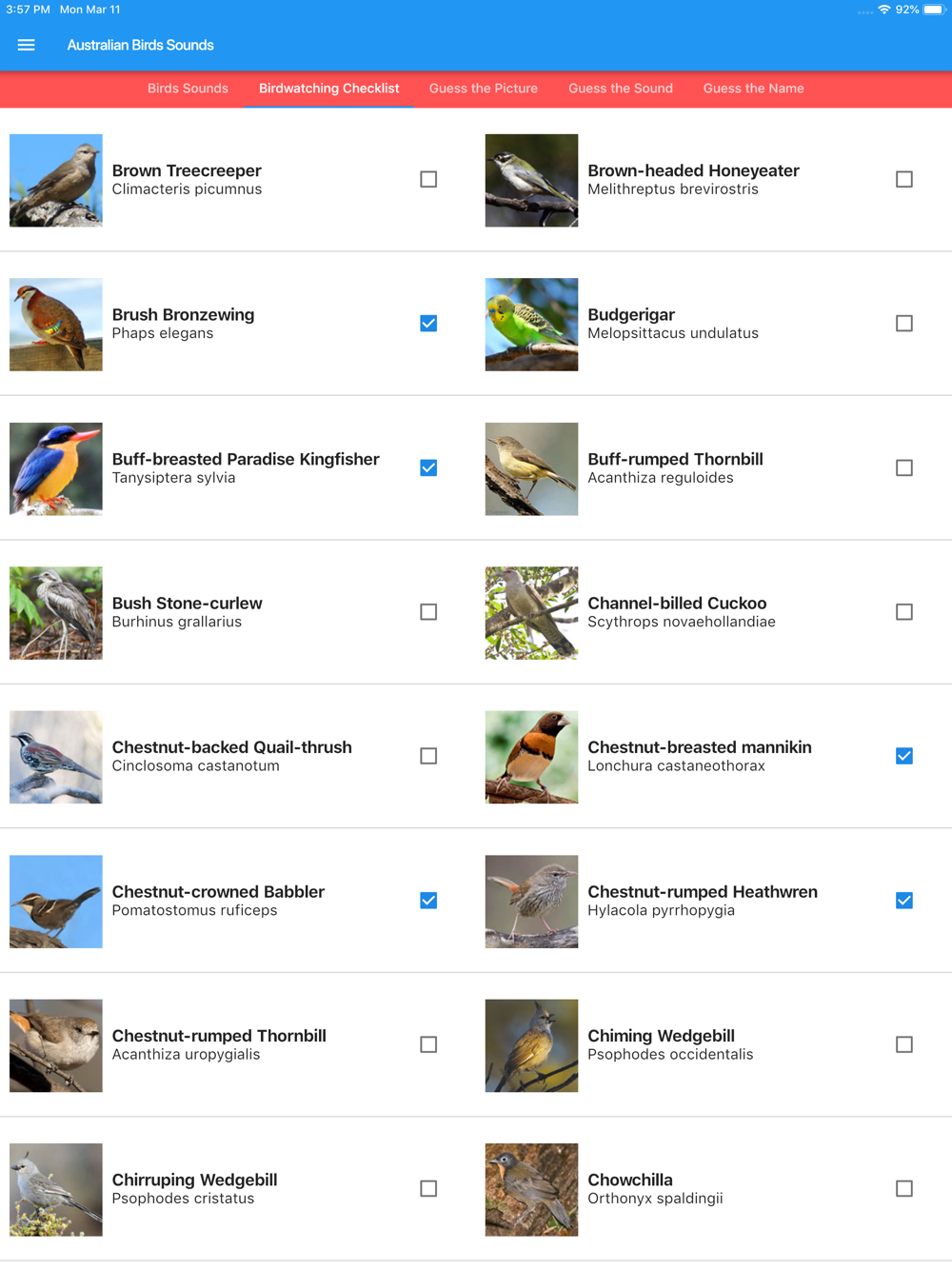Tap the battery status icon
952x1270 pixels.
tap(935, 10)
